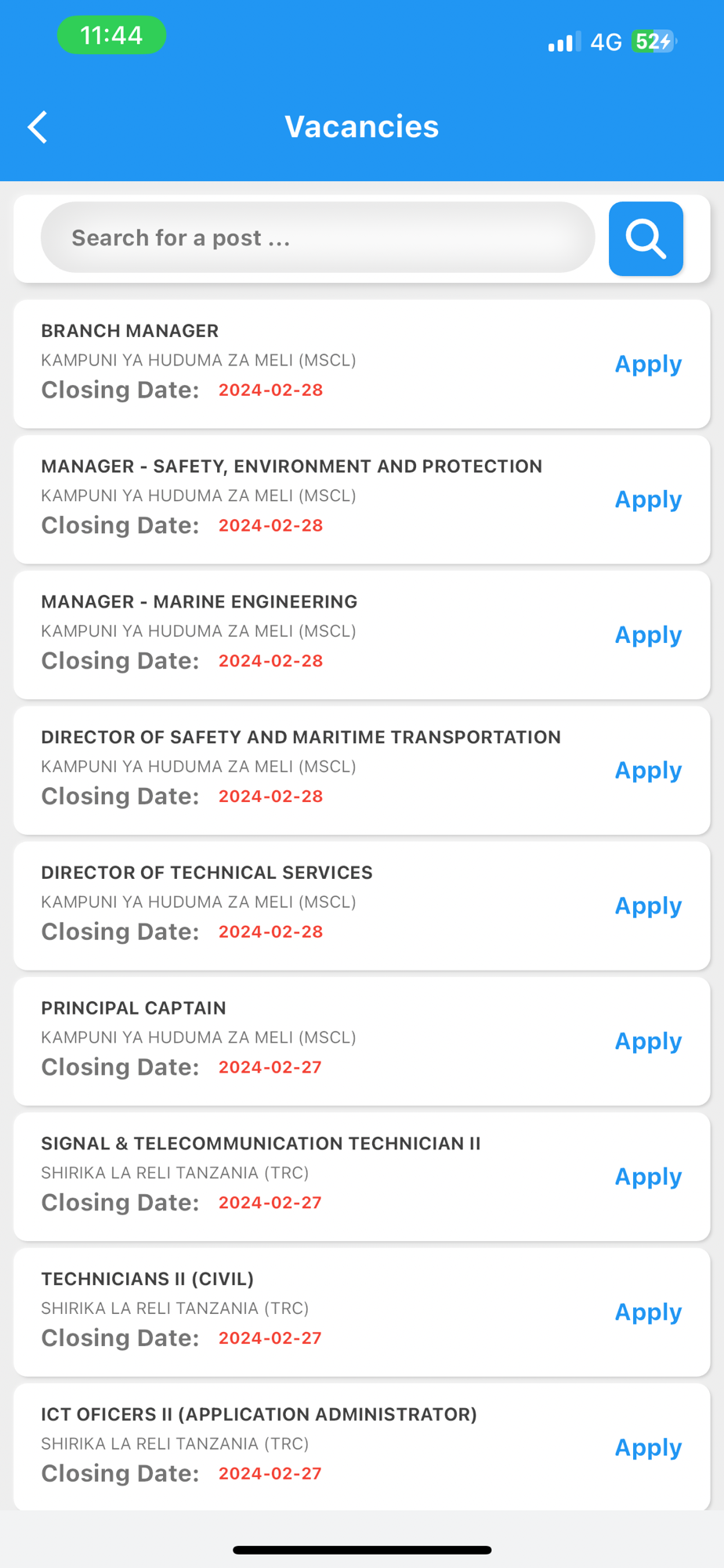Apply for Director of Technical Services
The height and width of the screenshot is (1568, 724).
[x=648, y=906]
